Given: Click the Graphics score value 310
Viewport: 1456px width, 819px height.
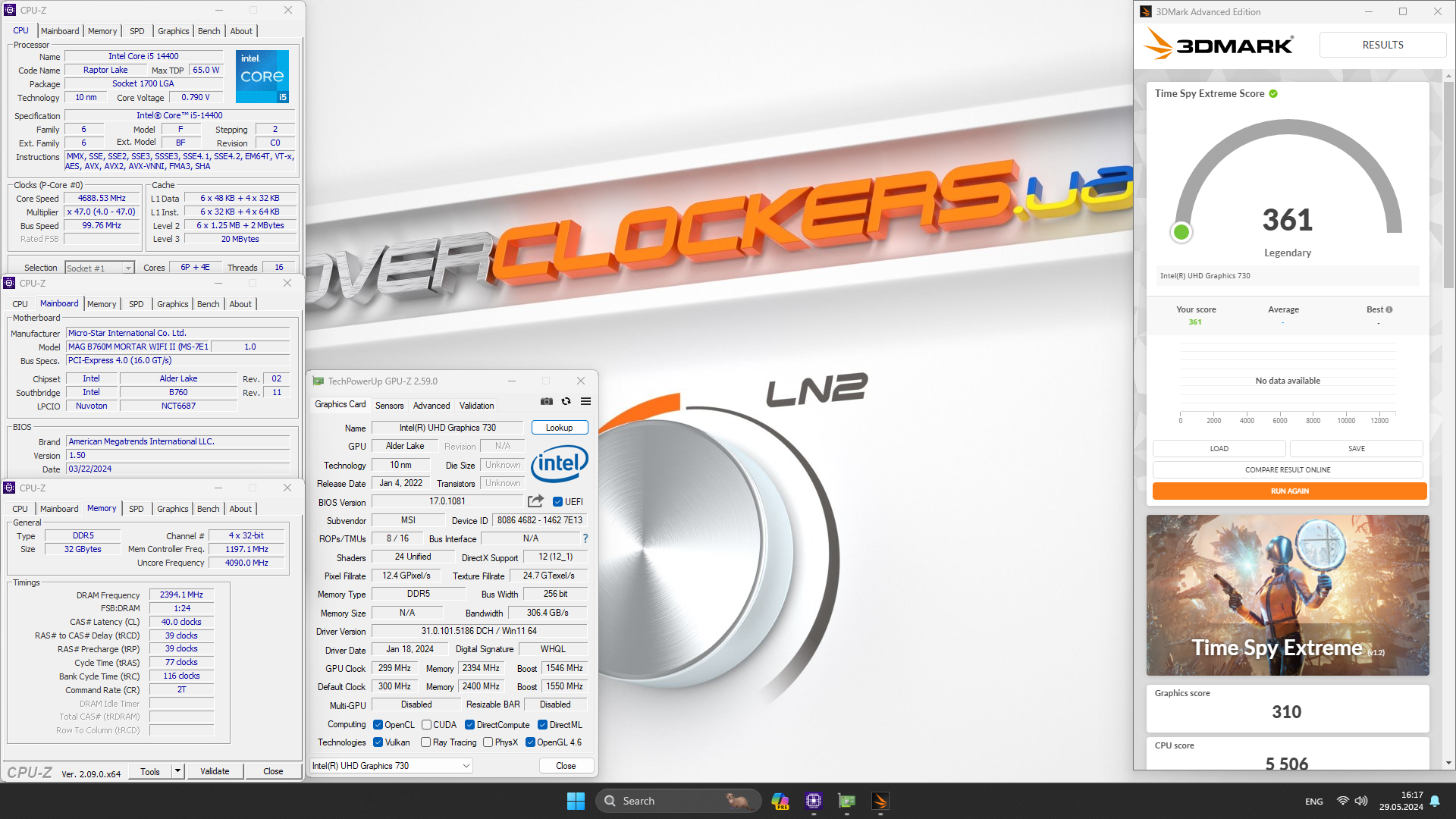Looking at the screenshot, I should (1286, 712).
